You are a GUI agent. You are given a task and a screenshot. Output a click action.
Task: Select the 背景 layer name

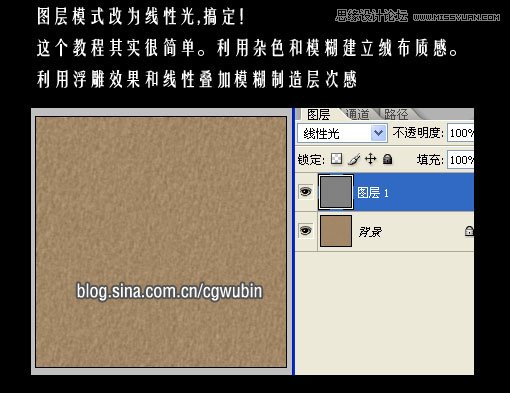click(370, 232)
